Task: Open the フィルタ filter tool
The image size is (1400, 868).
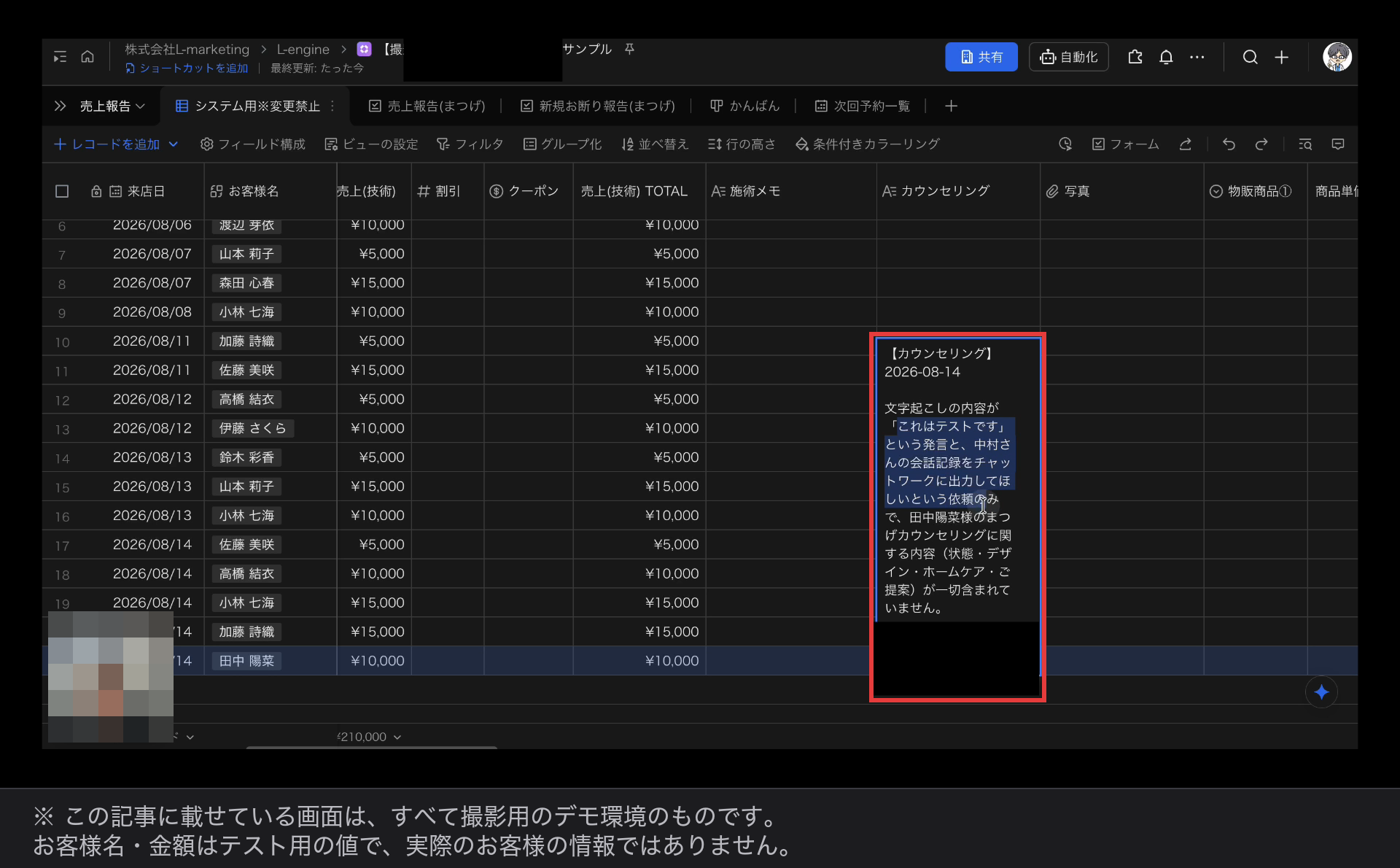Action: pos(470,144)
